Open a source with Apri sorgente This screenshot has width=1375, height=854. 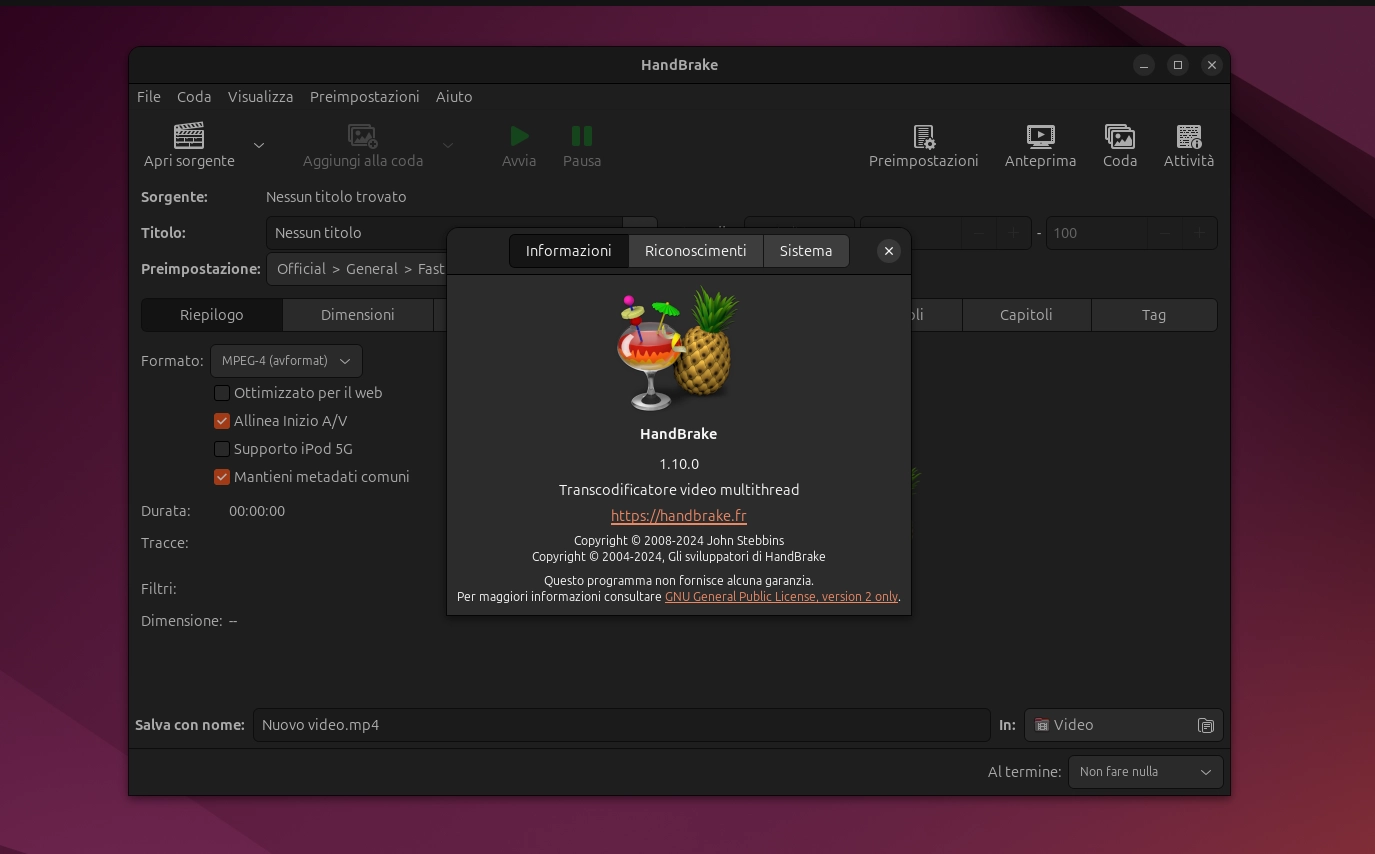click(188, 146)
